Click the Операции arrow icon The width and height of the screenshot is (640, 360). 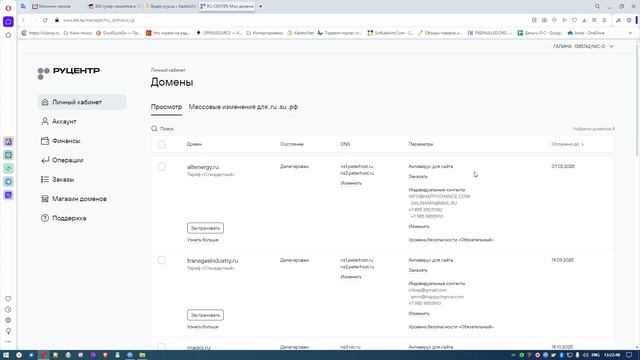tap(45, 160)
